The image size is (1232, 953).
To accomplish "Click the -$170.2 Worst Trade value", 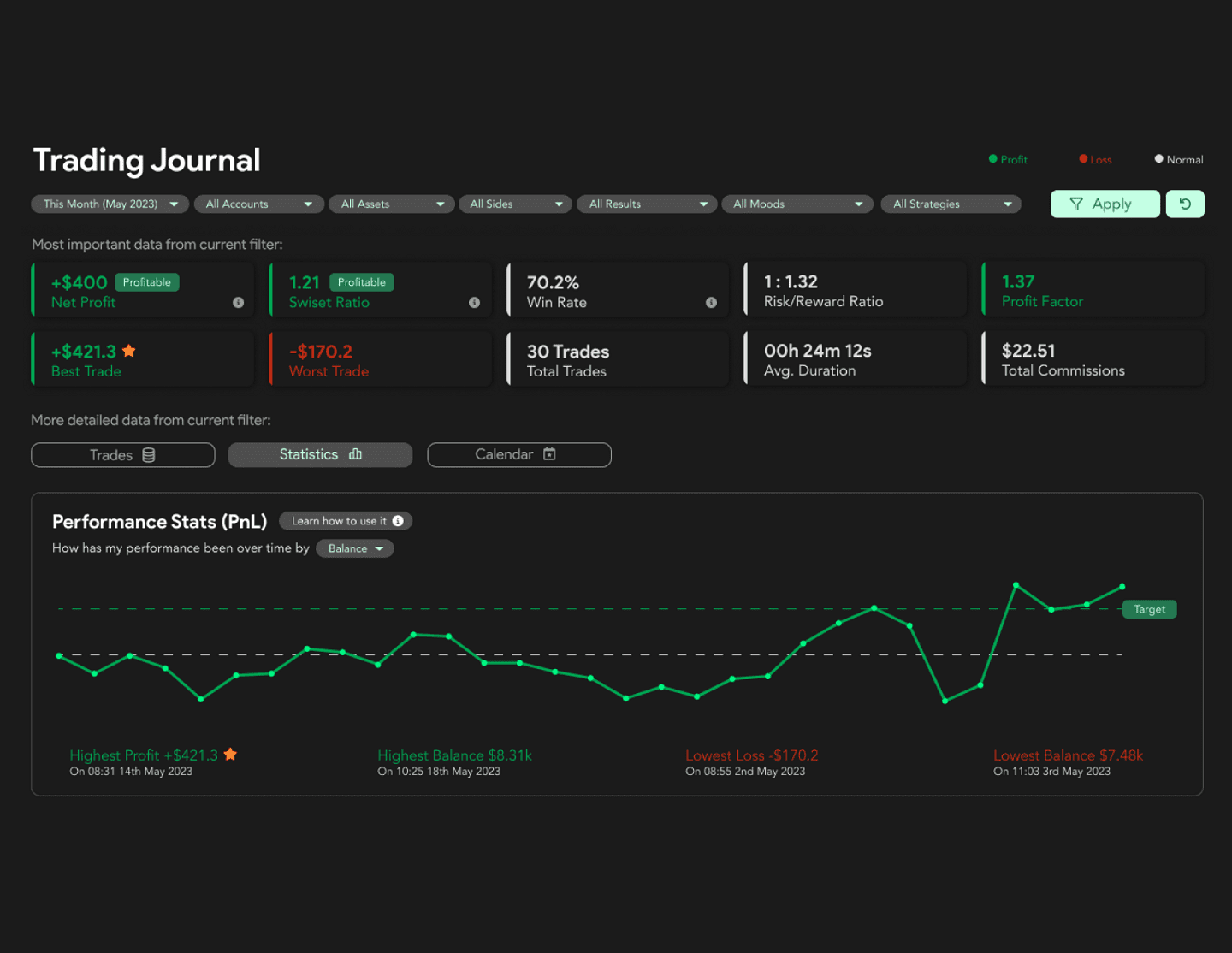I will (x=321, y=352).
